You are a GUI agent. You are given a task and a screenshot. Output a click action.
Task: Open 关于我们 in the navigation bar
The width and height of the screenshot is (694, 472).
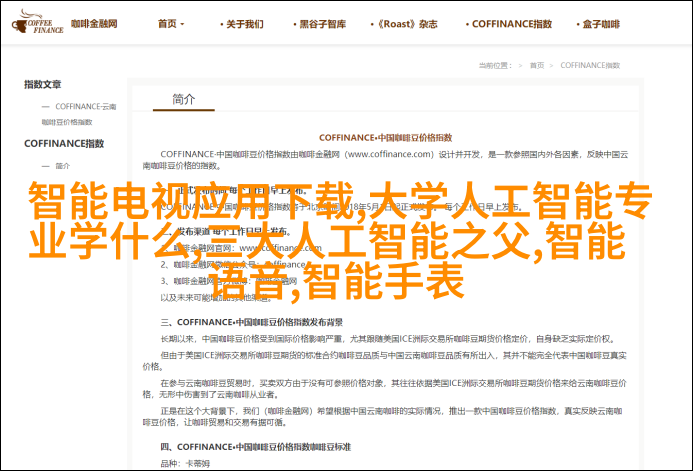(x=242, y=24)
